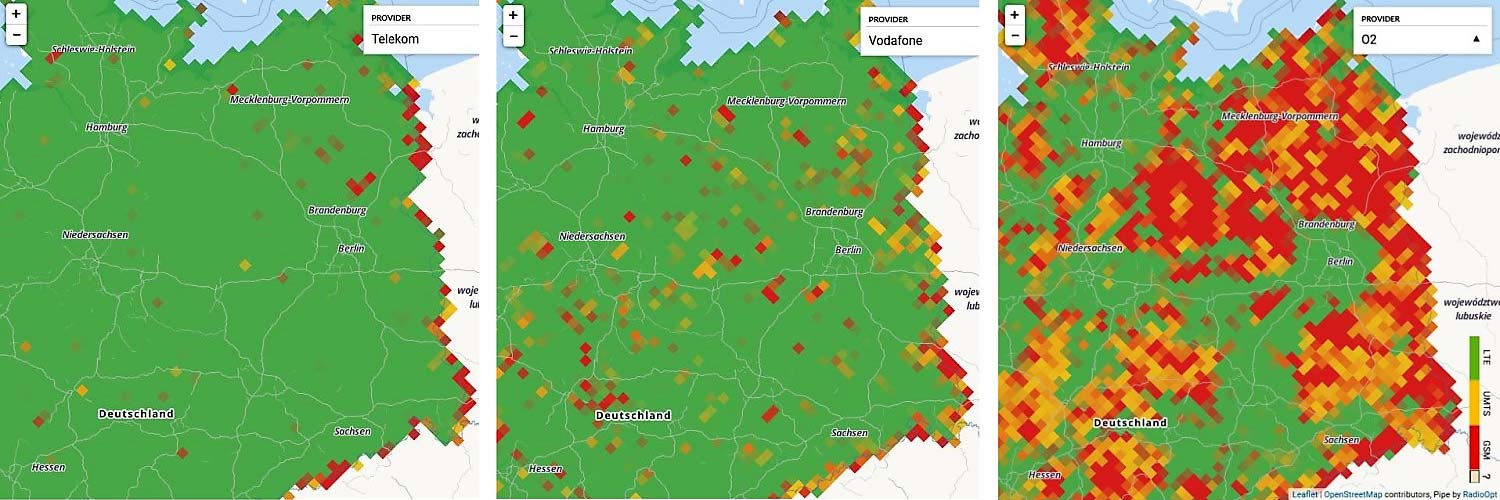Zoom out on the Telekom map
Viewport: 1500px width, 500px height.
coord(16,35)
